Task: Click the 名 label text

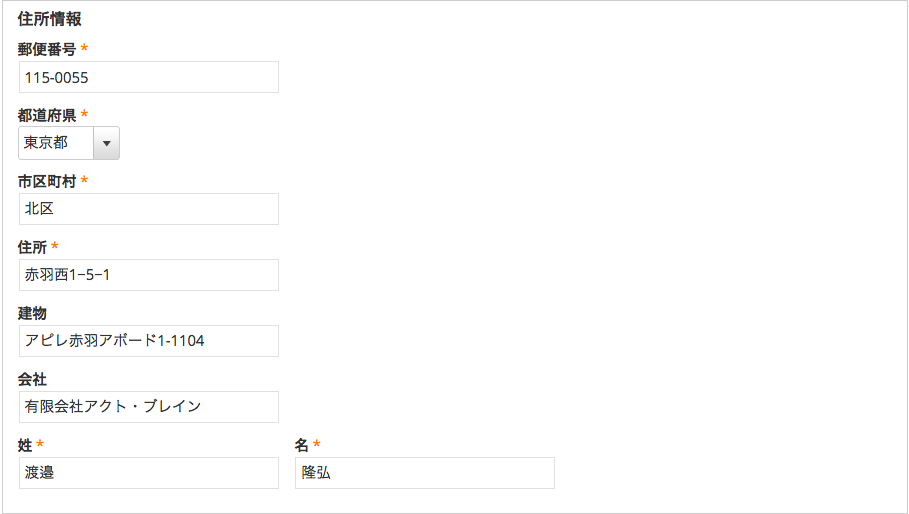Action: pyautogui.click(x=302, y=445)
